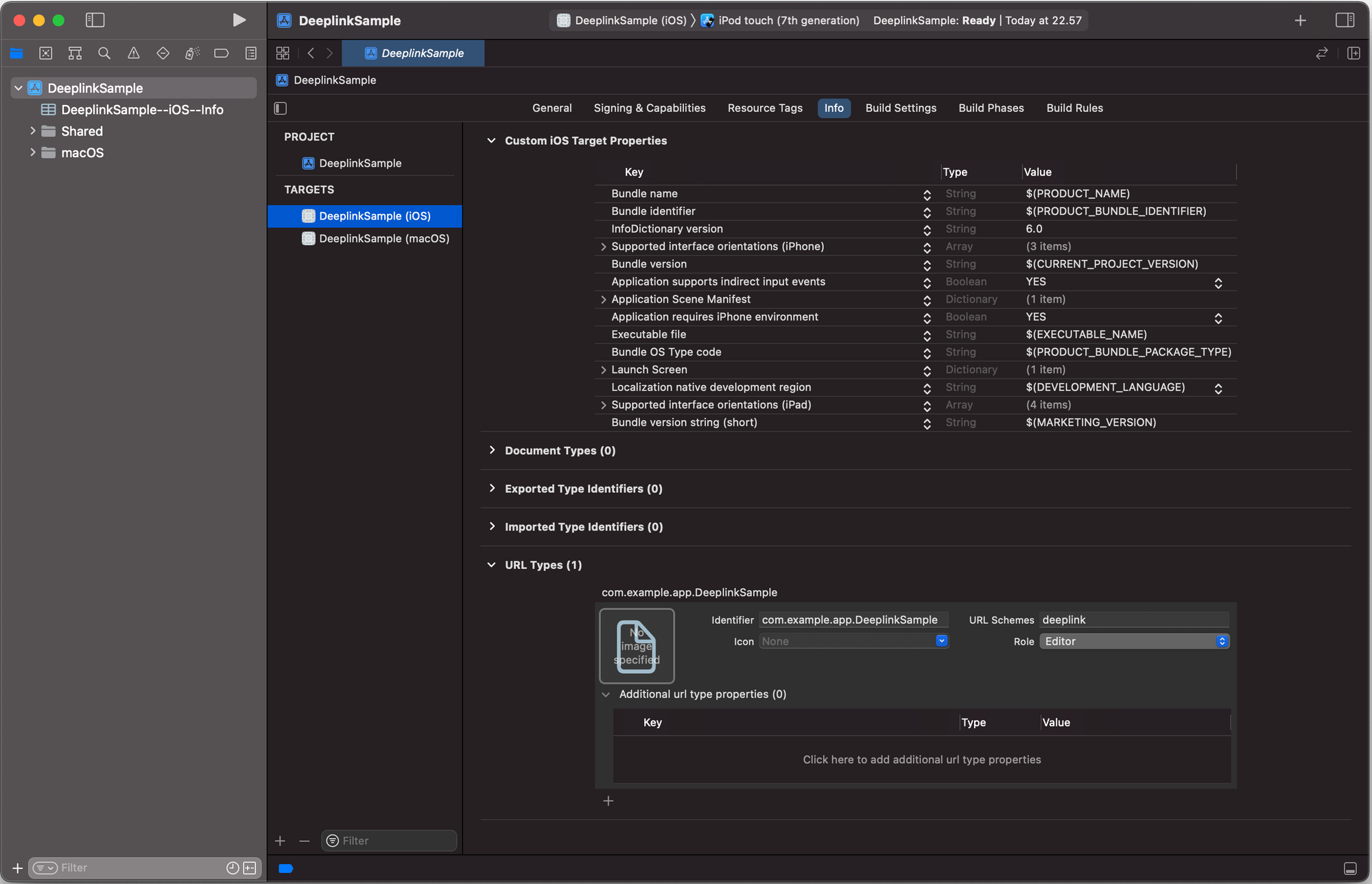The width and height of the screenshot is (1372, 884).
Task: Select the DeeplinkSample iOS target
Action: pos(375,215)
